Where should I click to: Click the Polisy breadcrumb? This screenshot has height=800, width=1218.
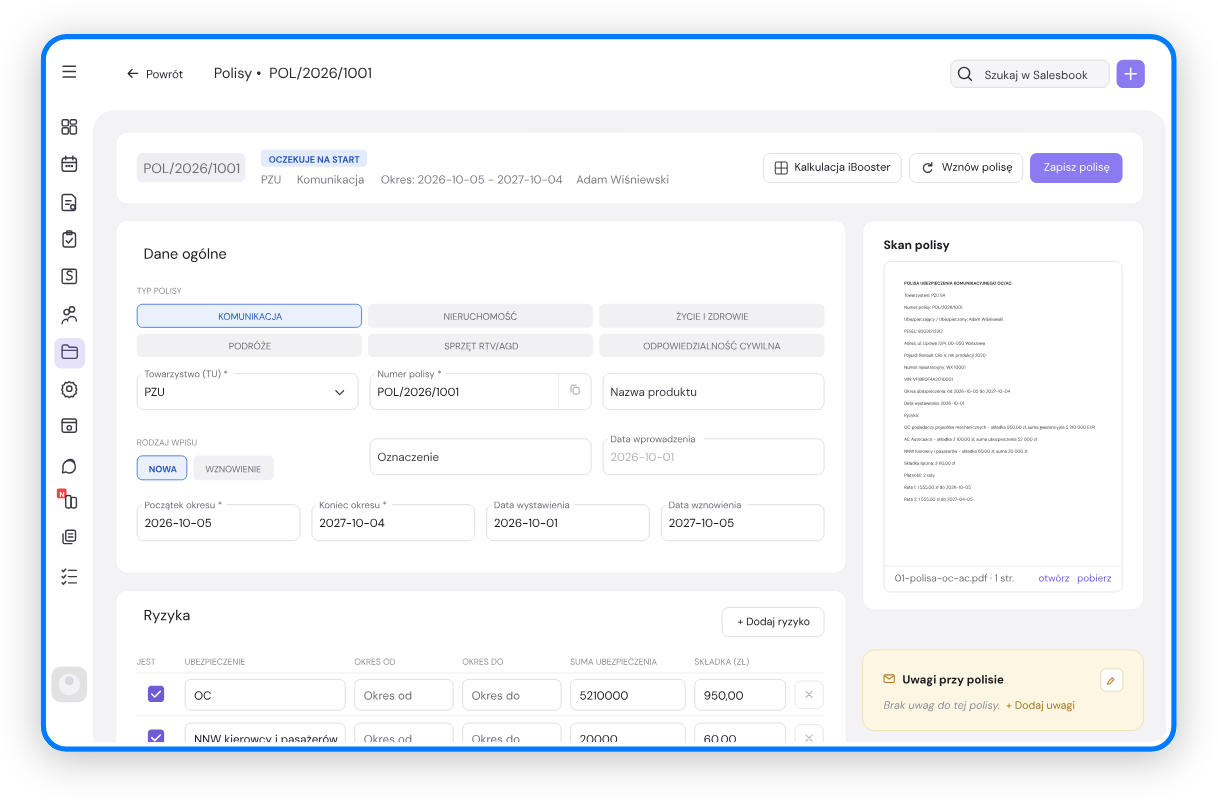coord(233,73)
